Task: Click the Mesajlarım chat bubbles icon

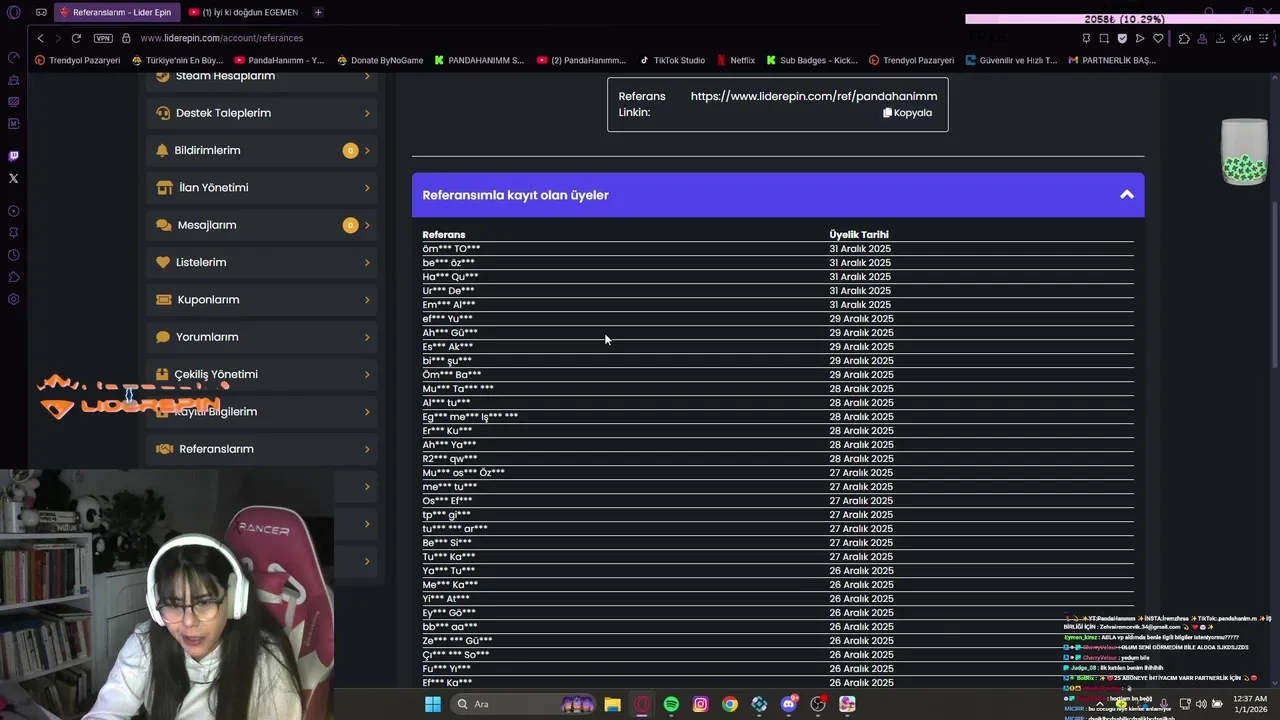Action: tap(164, 225)
